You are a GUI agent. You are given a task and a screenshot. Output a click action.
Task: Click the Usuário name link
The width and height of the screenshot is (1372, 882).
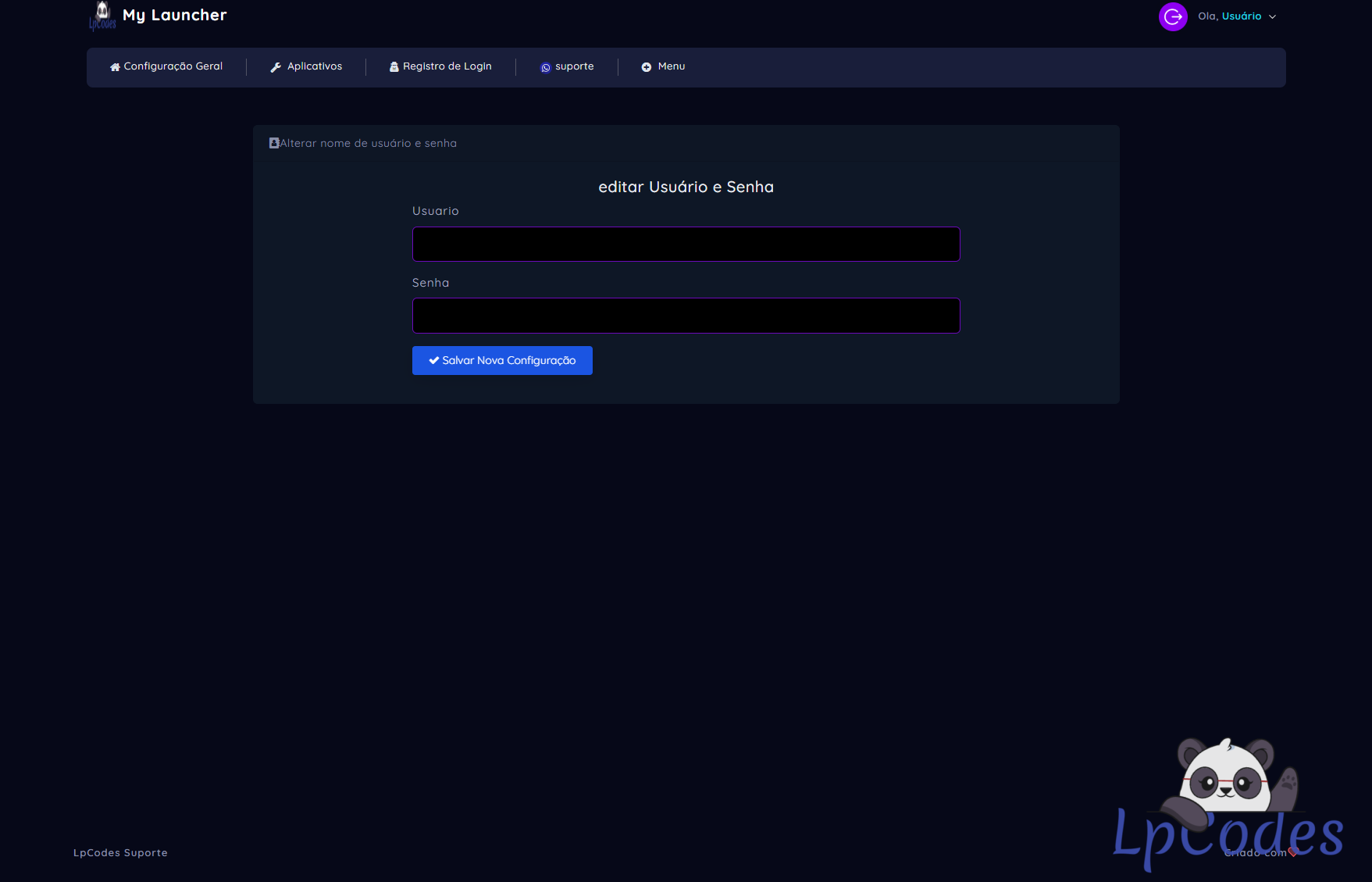tap(1242, 16)
